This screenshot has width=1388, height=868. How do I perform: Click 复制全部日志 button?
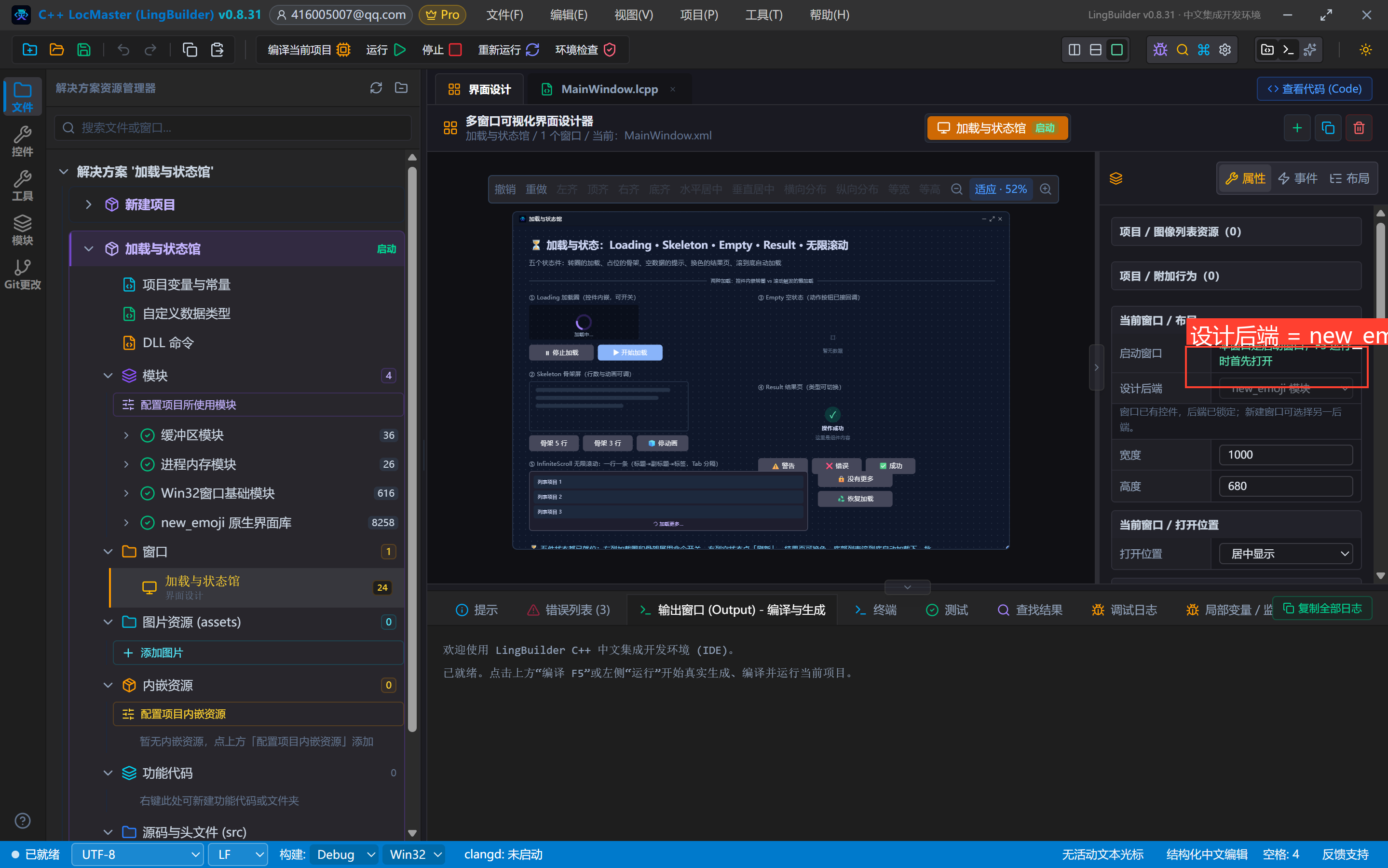coord(1322,609)
